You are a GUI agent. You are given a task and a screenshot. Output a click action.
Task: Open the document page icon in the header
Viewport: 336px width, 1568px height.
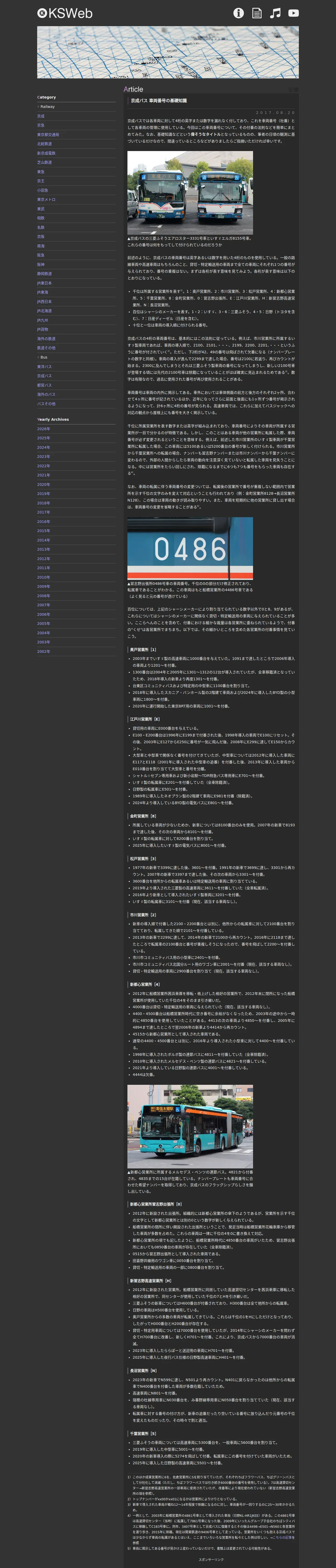pos(257,13)
